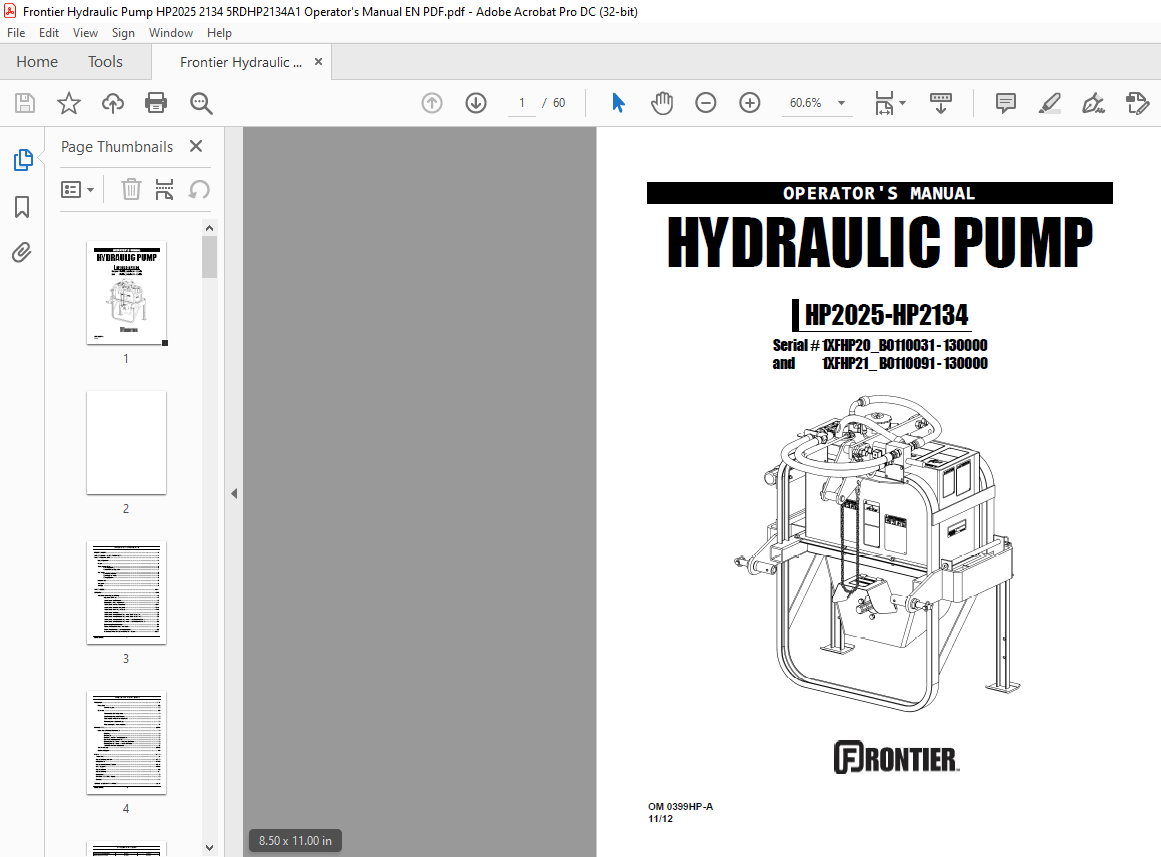Select page 1 thumbnail
Viewport: 1161px width, 857px height.
click(127, 293)
